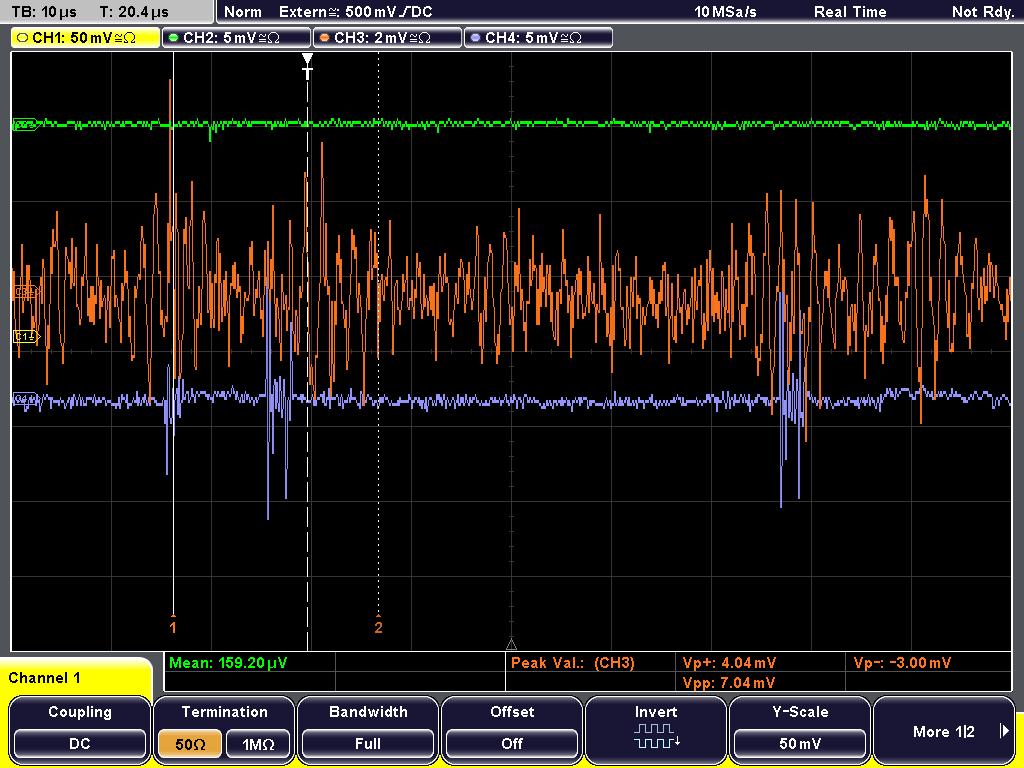Open the Bandwidth Full setting
This screenshot has height=768, width=1024.
coord(368,729)
